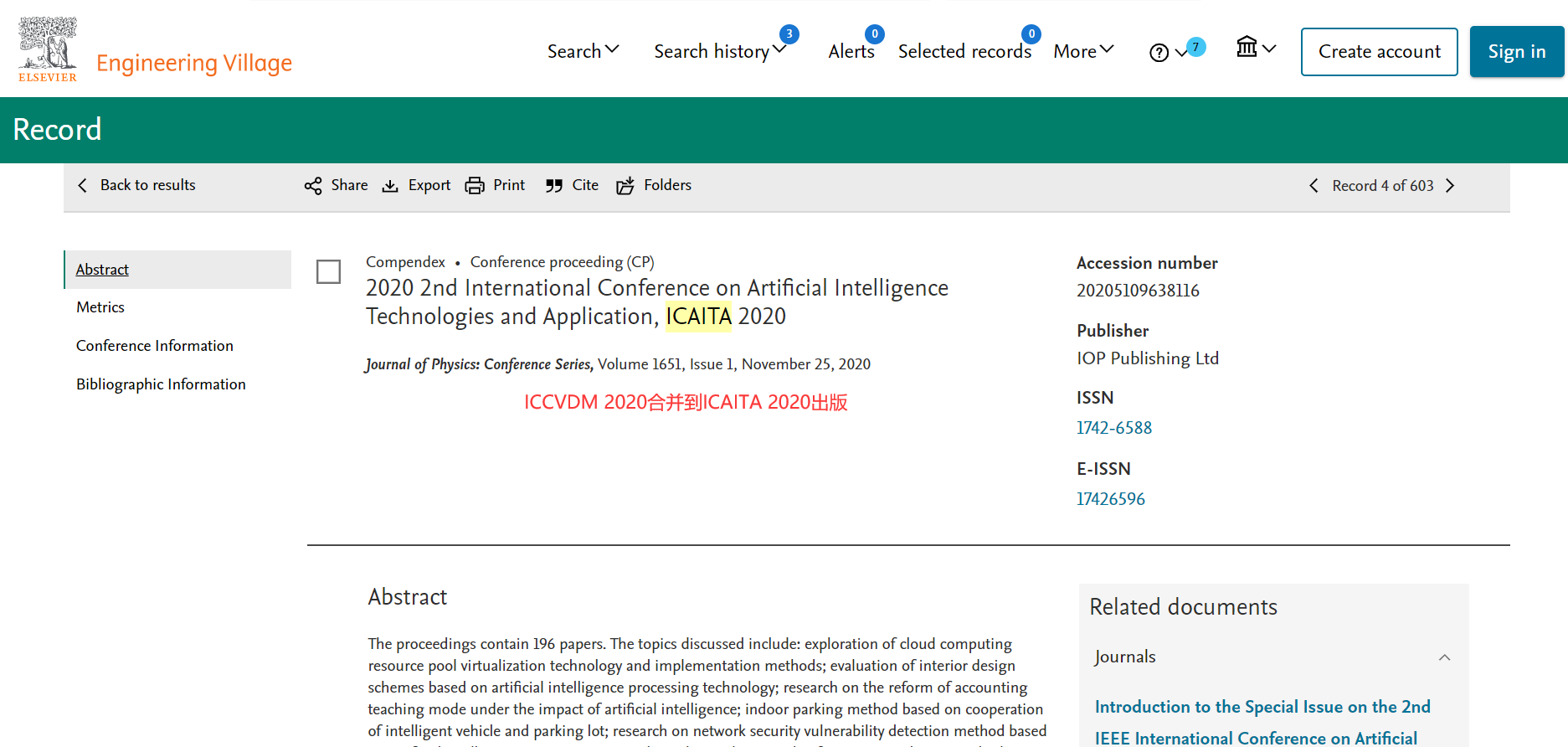Open Bibliographic Information section
Image resolution: width=1568 pixels, height=747 pixels.
[161, 384]
